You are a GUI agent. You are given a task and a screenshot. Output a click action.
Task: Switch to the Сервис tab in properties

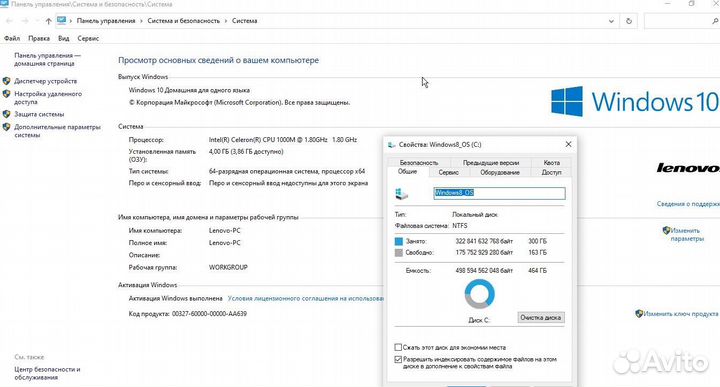[x=449, y=173]
